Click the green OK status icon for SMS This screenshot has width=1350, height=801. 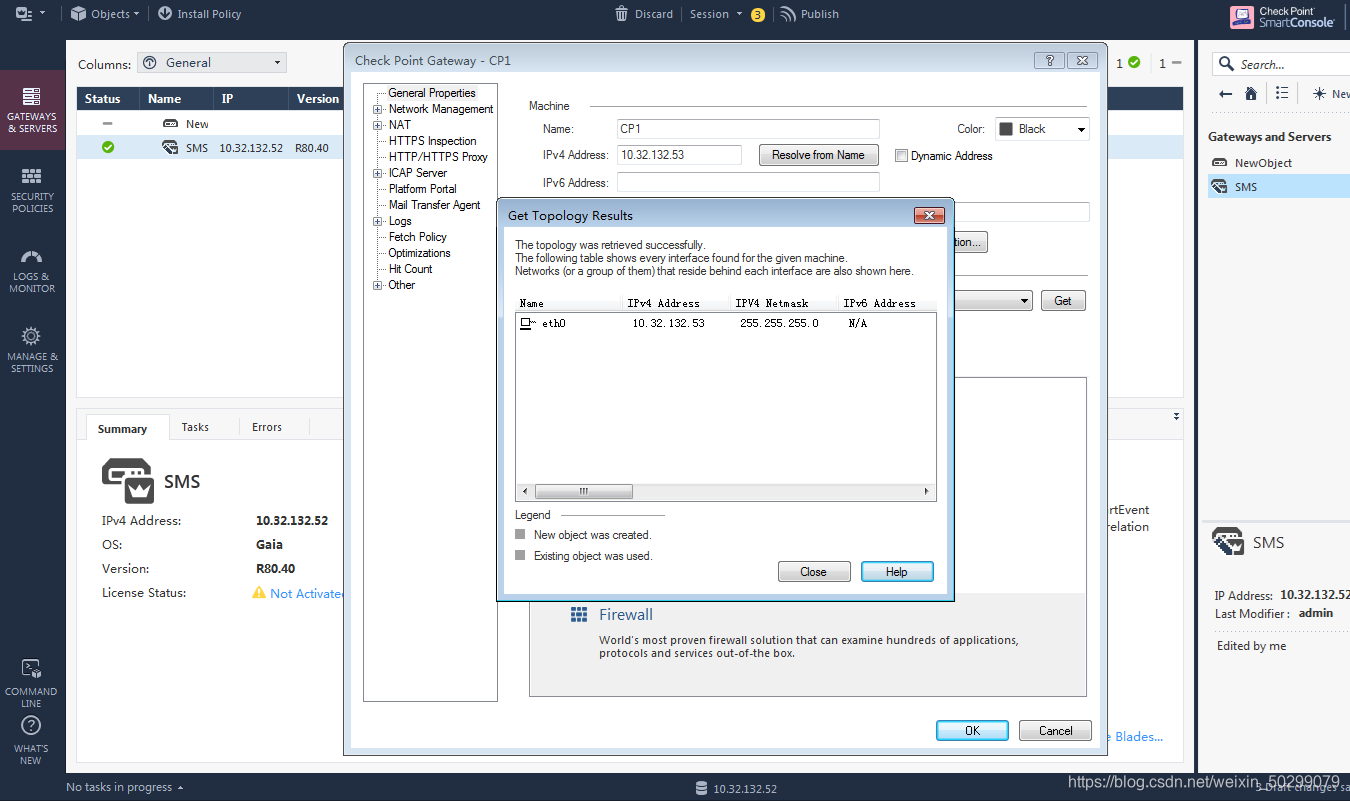click(x=108, y=148)
